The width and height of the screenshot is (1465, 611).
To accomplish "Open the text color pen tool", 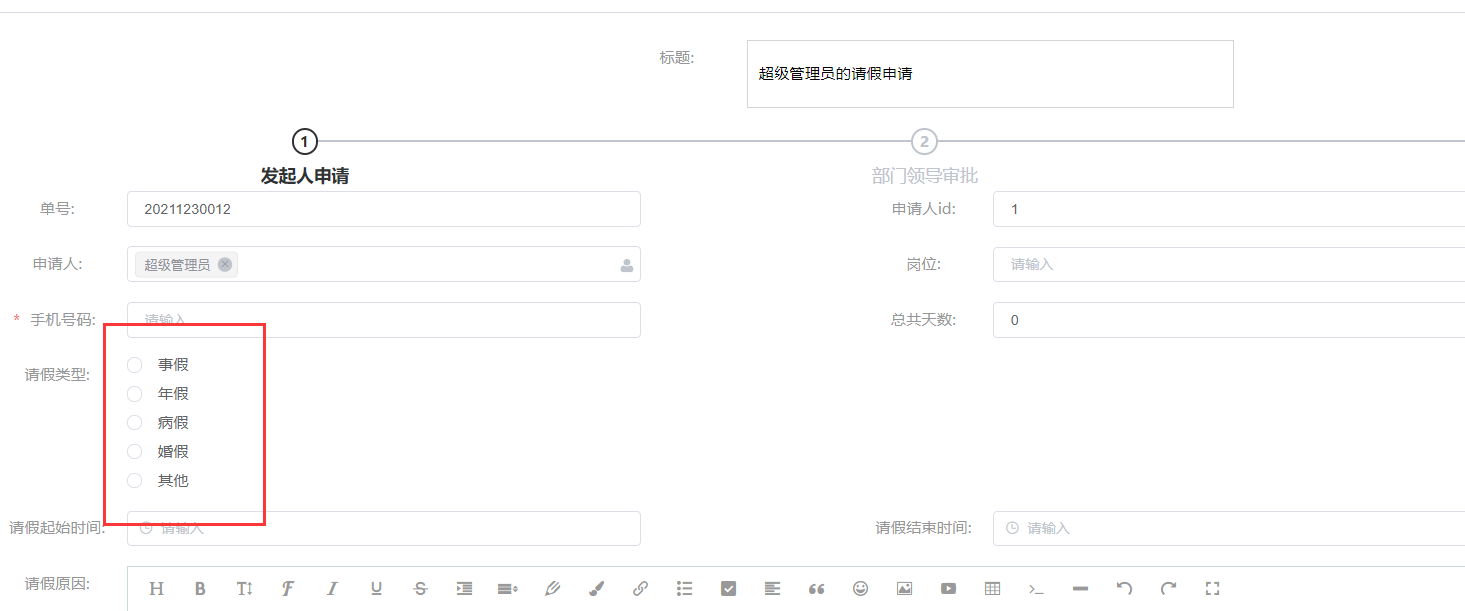I will point(552,589).
